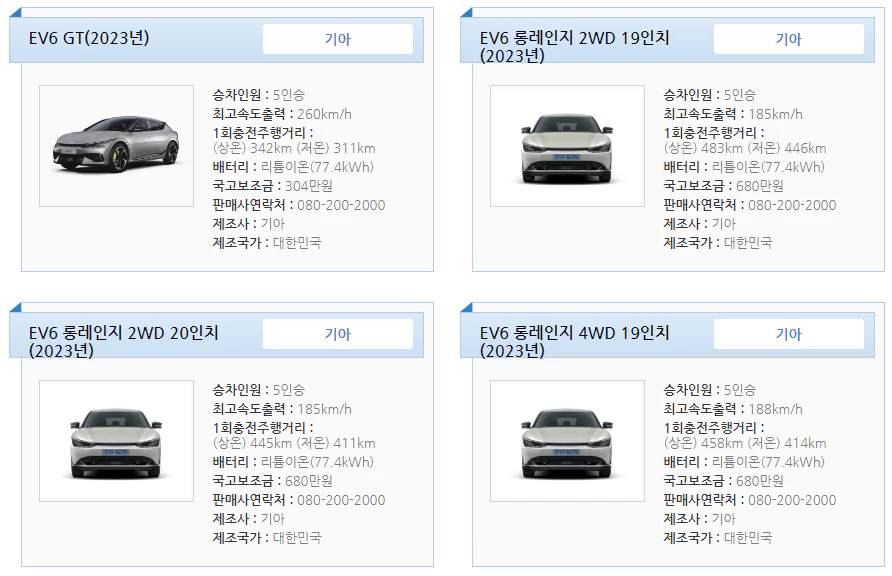Click 185km/h speed on 2WD 20인치 card
Screen dimensions: 892x576
(x=324, y=409)
